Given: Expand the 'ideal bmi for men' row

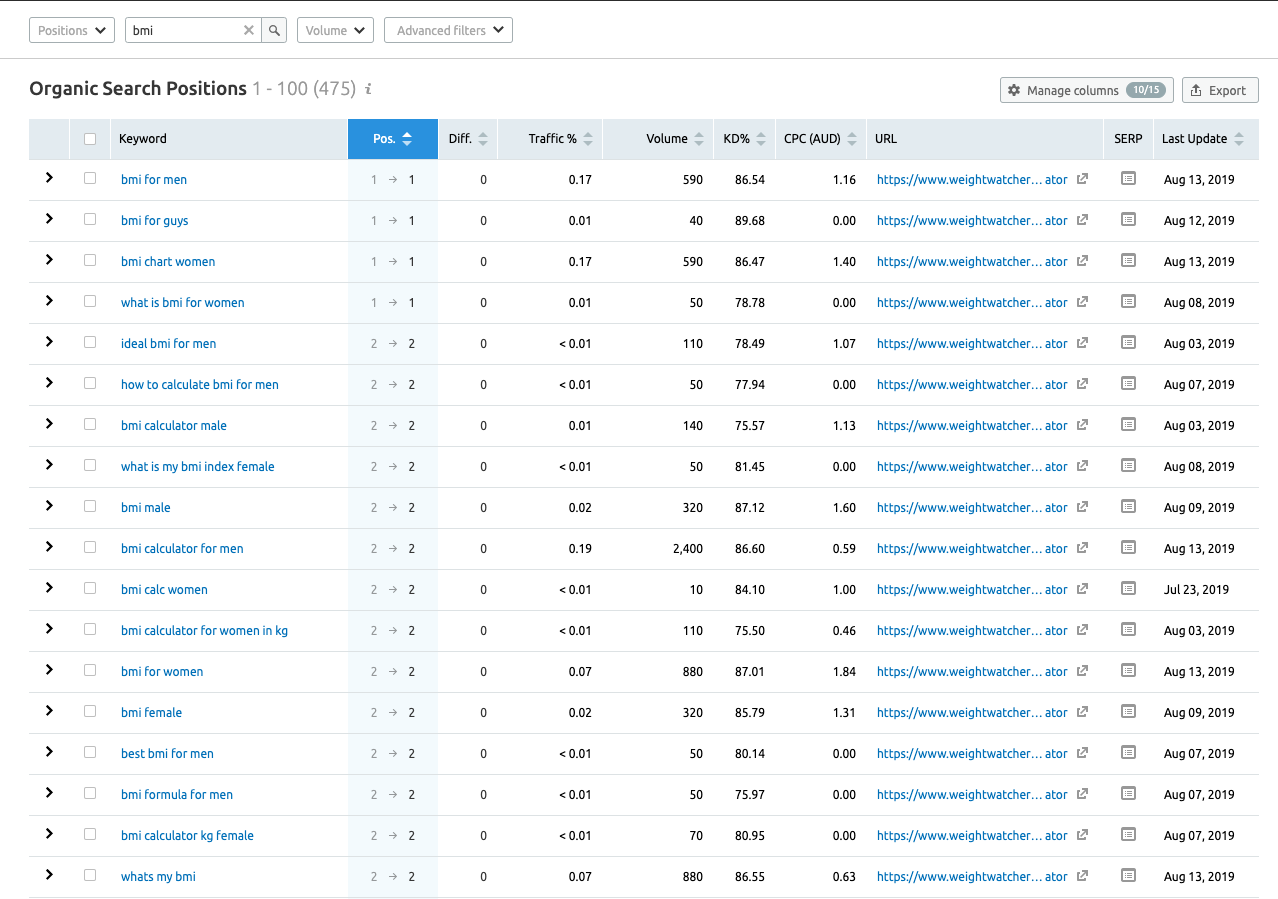Looking at the screenshot, I should (49, 342).
